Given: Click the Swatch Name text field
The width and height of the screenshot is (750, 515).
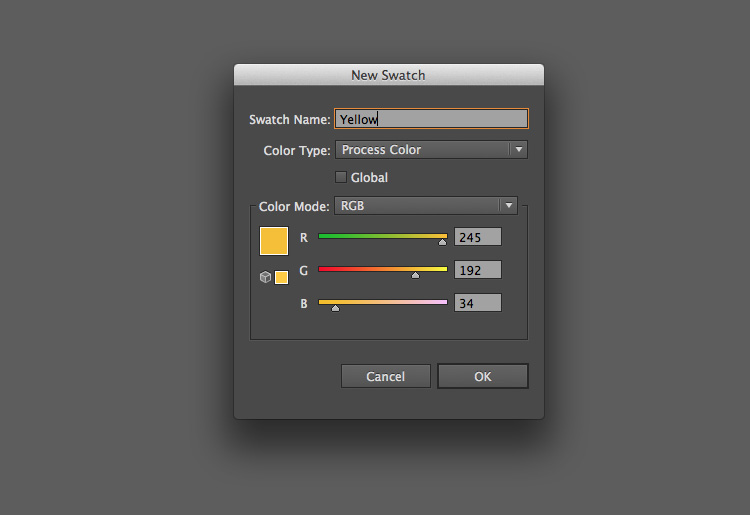Looking at the screenshot, I should [x=430, y=119].
